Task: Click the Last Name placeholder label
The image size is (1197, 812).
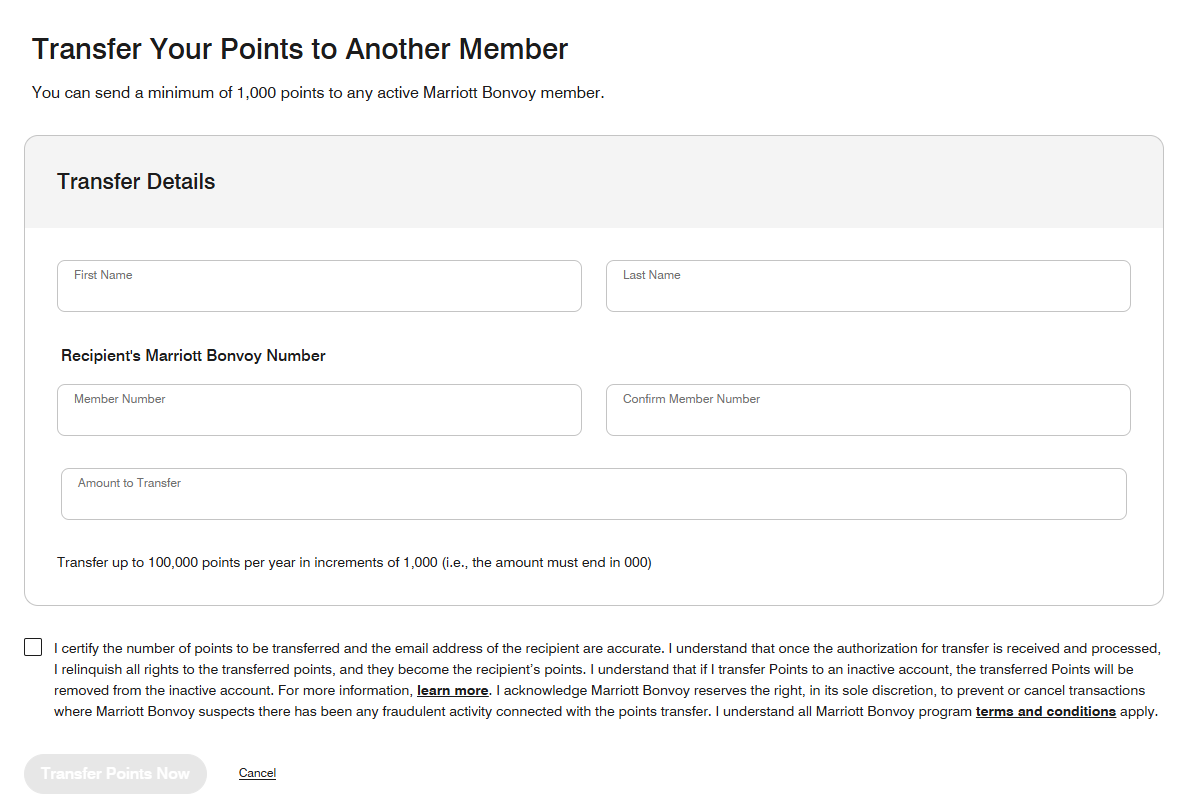Action: (650, 274)
